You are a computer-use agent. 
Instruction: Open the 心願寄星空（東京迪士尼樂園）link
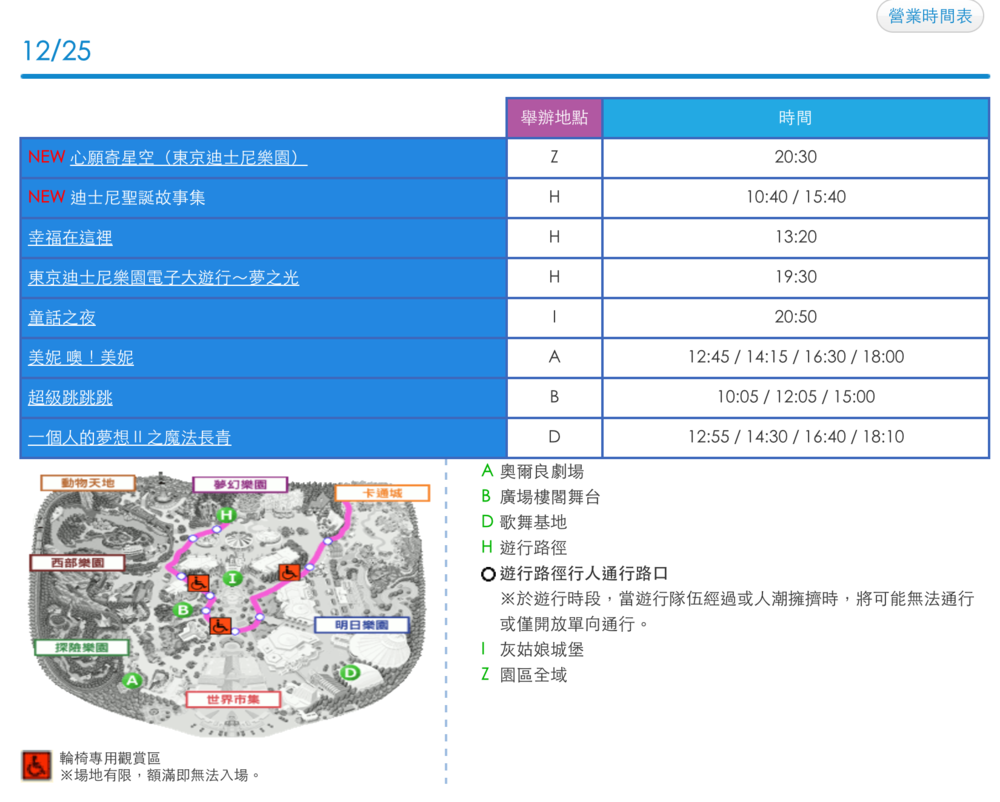pyautogui.click(x=188, y=157)
